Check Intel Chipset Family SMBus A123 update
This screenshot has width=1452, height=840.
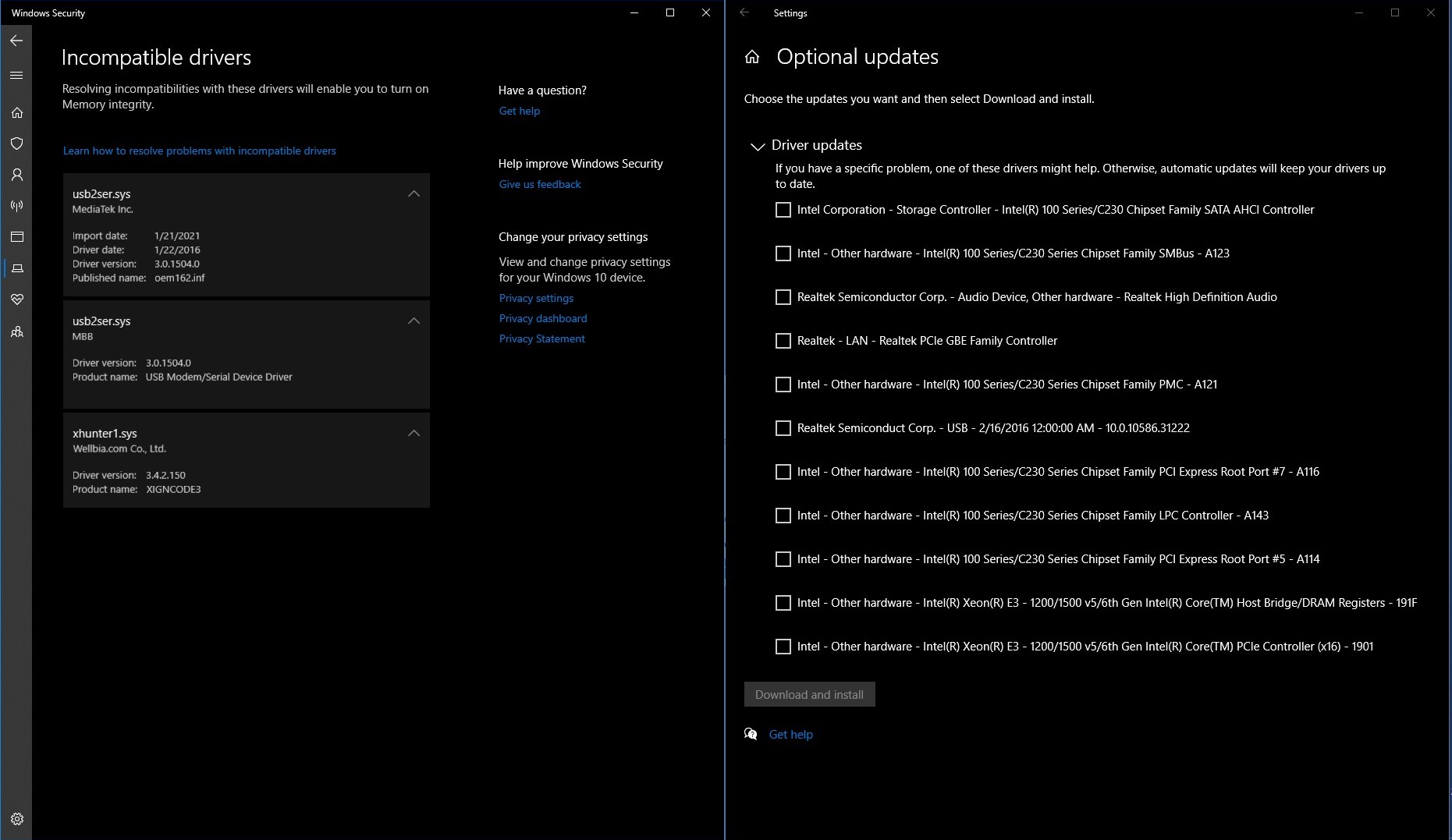click(x=783, y=253)
